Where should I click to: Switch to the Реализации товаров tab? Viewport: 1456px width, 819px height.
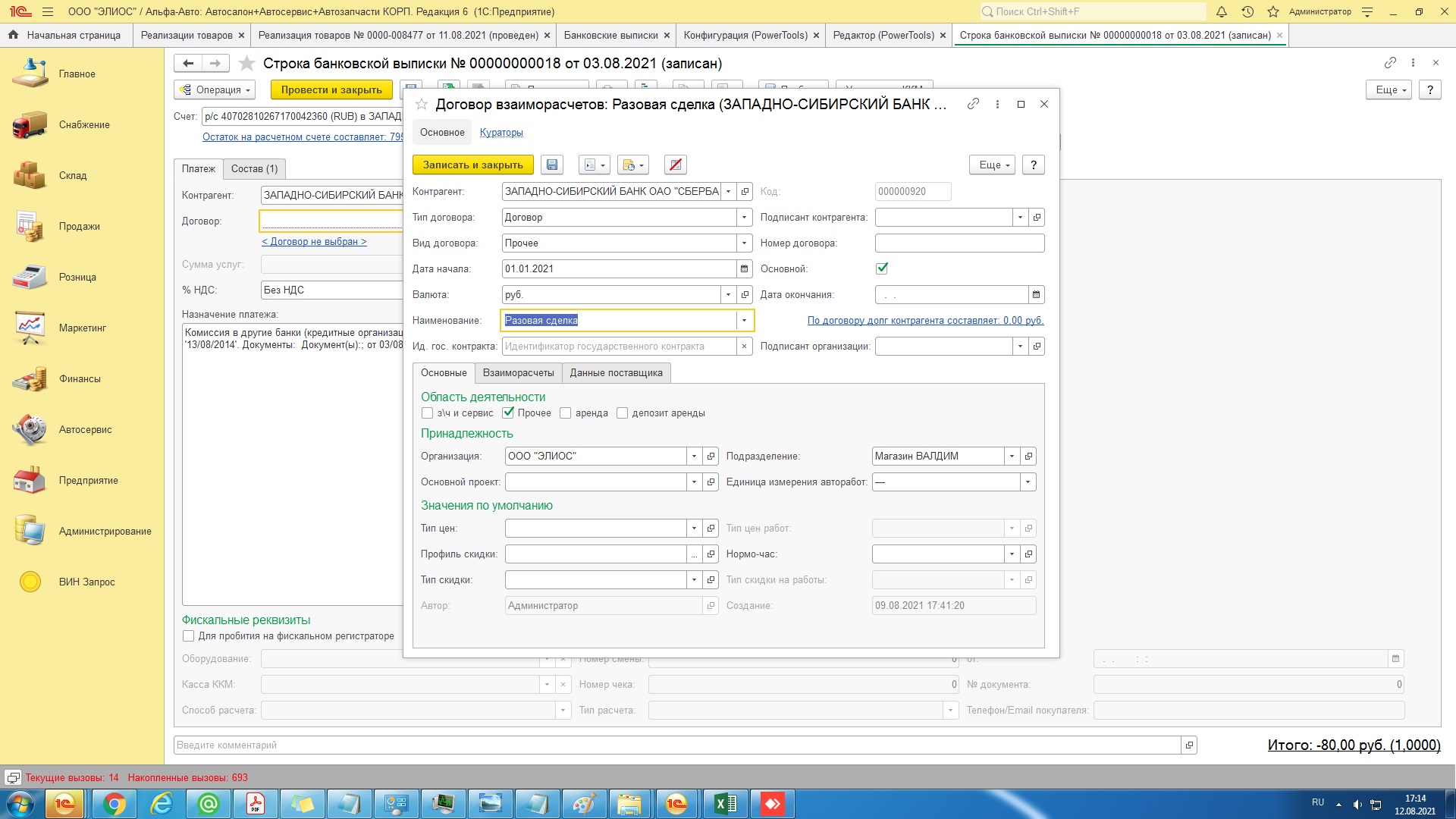[187, 35]
